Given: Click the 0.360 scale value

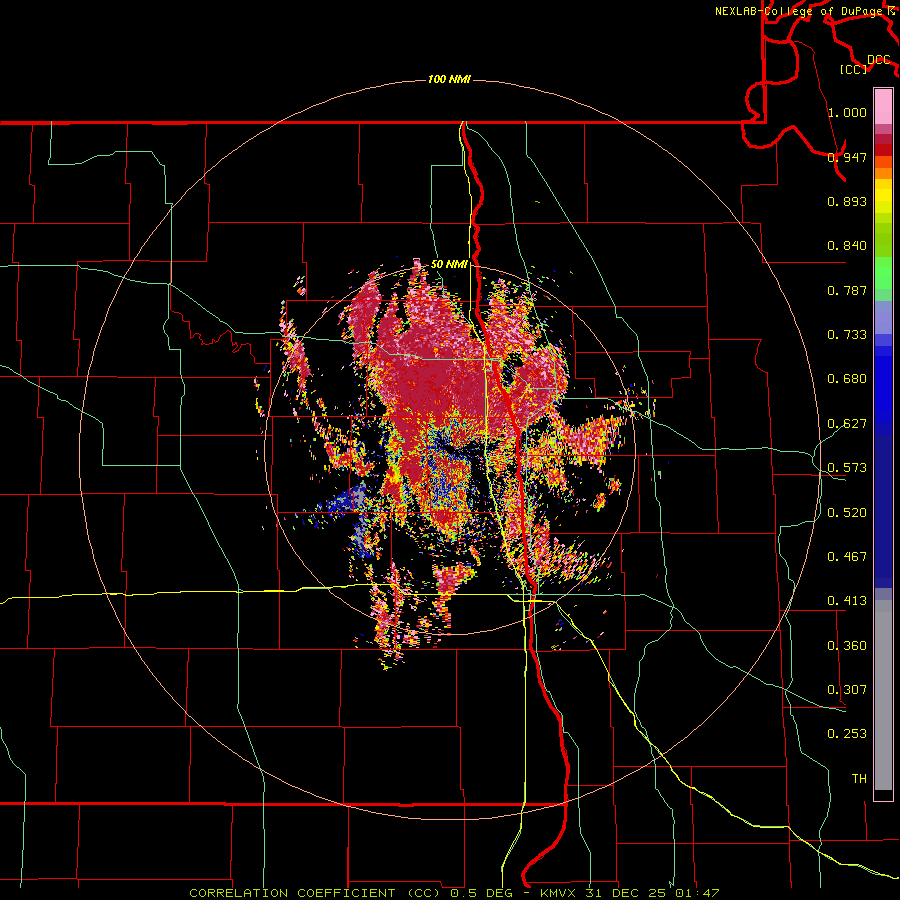Looking at the screenshot, I should (x=847, y=646).
